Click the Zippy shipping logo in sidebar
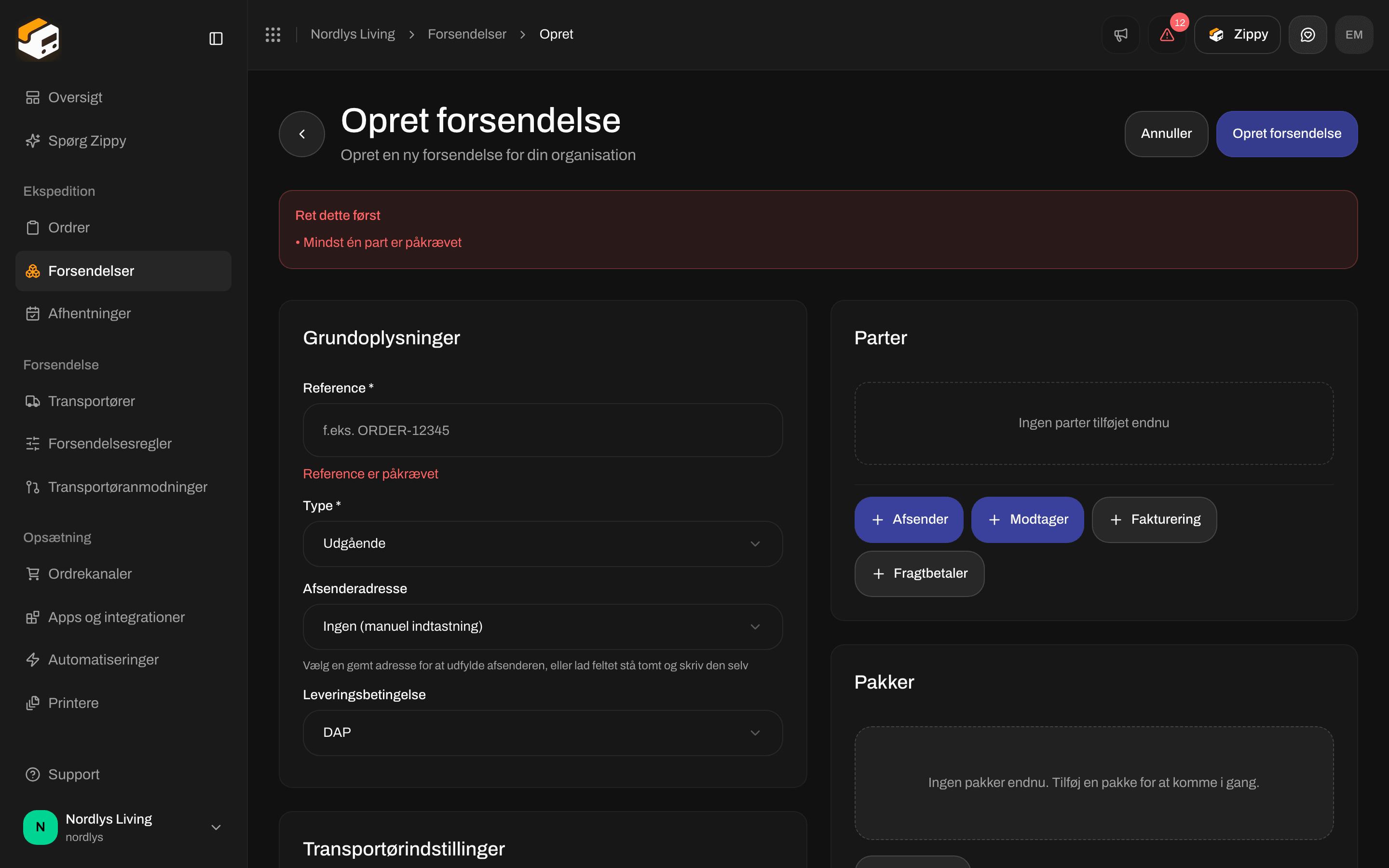 click(x=39, y=39)
